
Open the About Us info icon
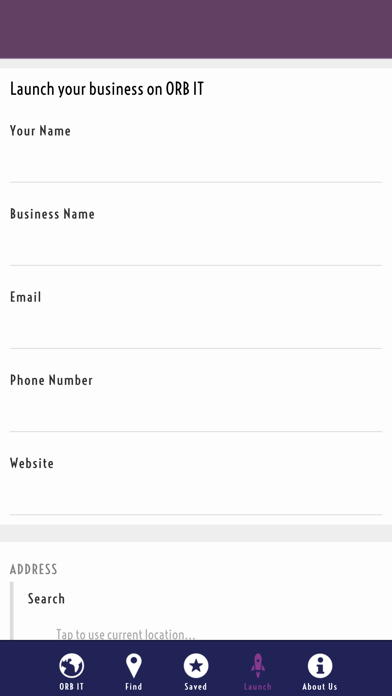[320, 665]
